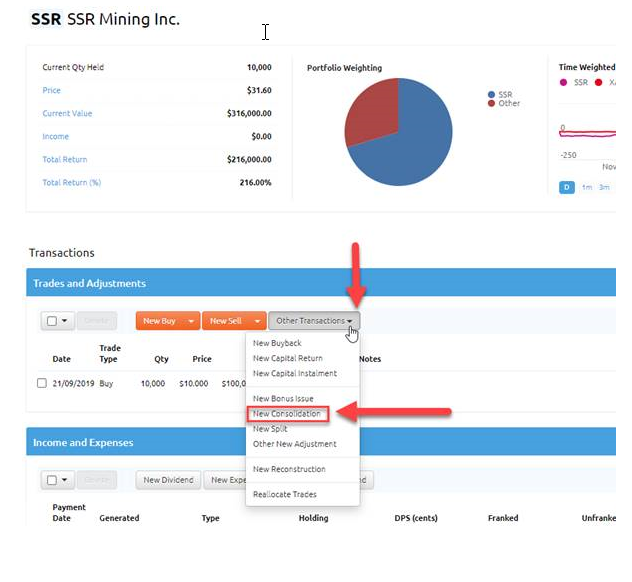632x582 pixels.
Task: Click Payment Date column header
Action: [69, 513]
